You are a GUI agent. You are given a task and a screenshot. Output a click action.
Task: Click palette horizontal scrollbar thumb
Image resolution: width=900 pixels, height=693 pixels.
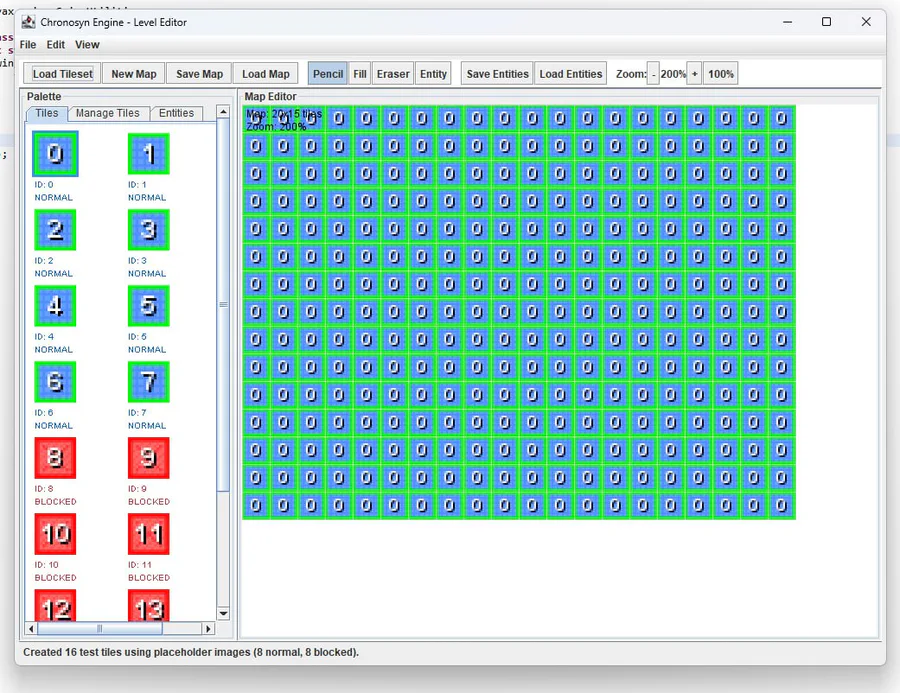100,629
